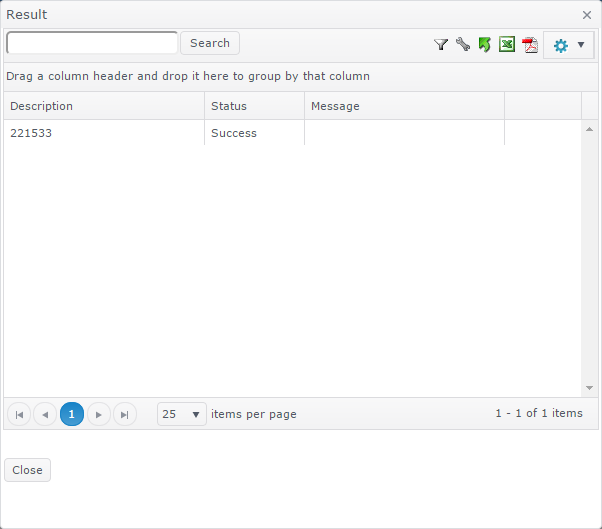
Task: Sort by the Description column header
Action: click(x=104, y=106)
